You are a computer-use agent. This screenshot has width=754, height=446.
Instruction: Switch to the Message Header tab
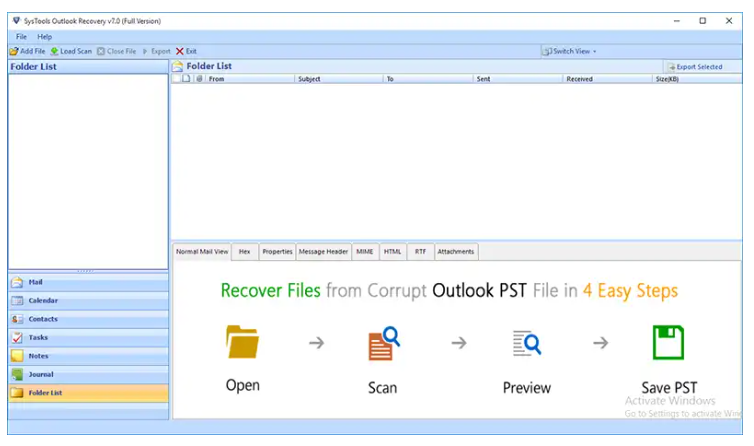[323, 252]
